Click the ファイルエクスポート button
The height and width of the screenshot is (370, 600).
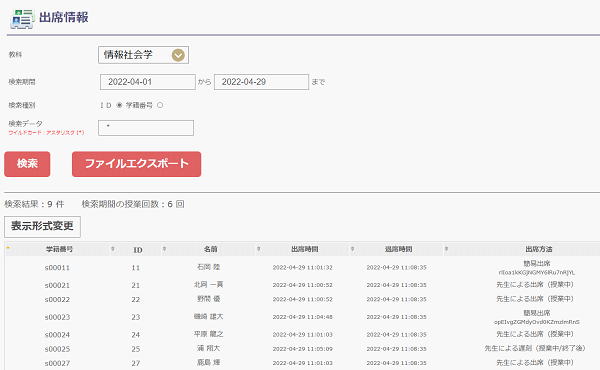tap(136, 164)
